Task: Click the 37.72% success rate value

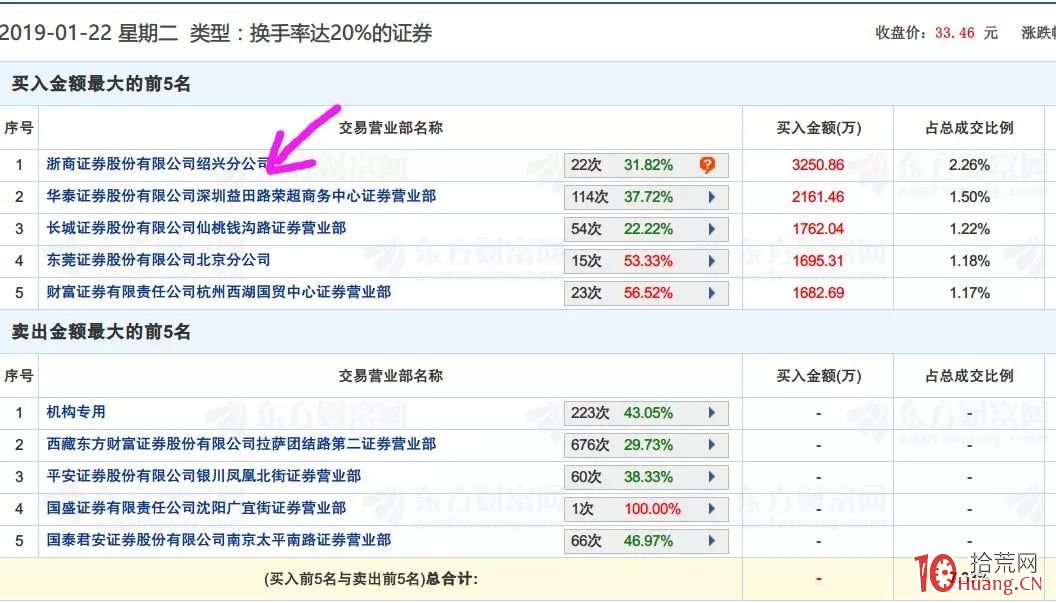Action: 649,197
